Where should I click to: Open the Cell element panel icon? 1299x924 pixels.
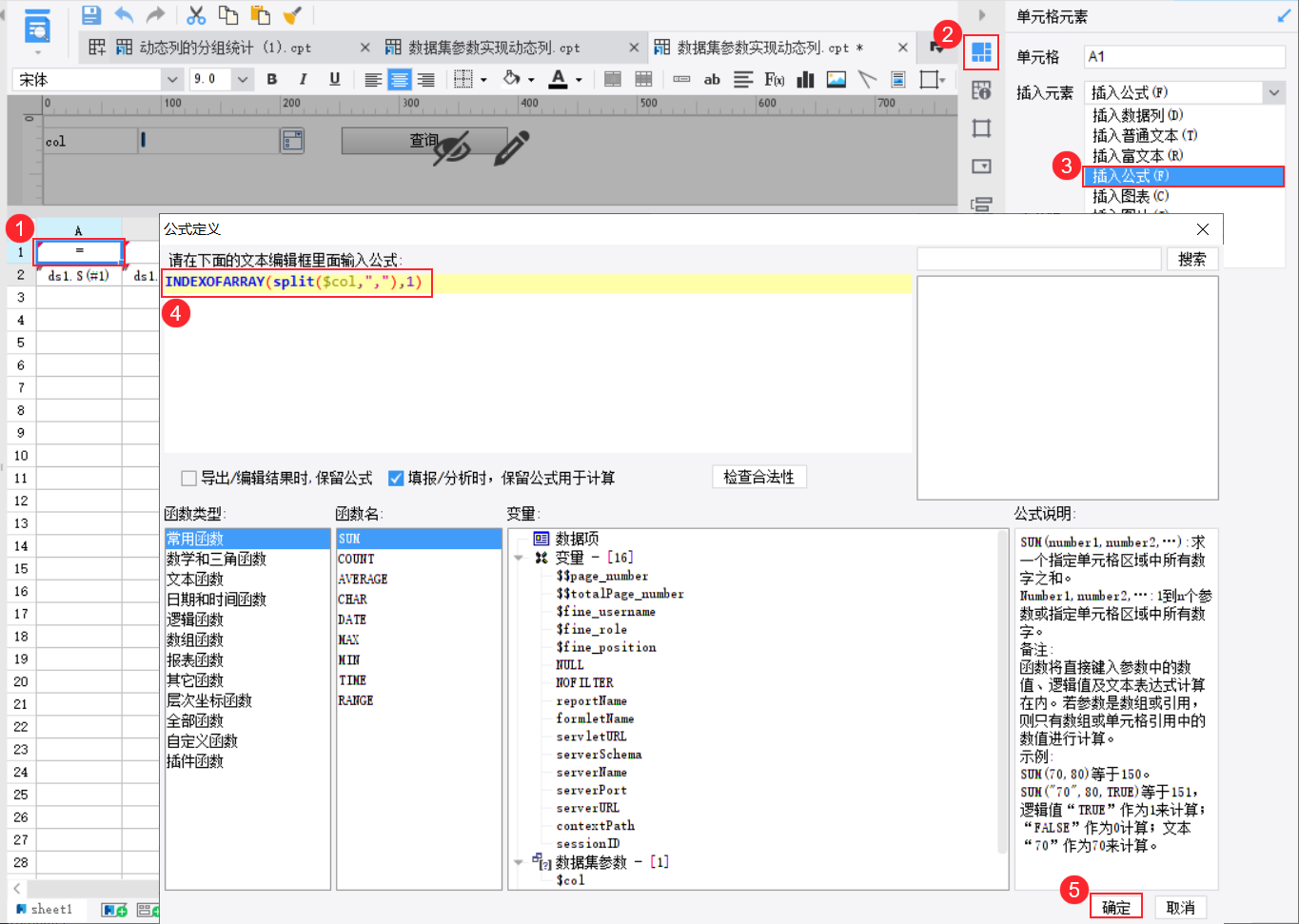[981, 51]
